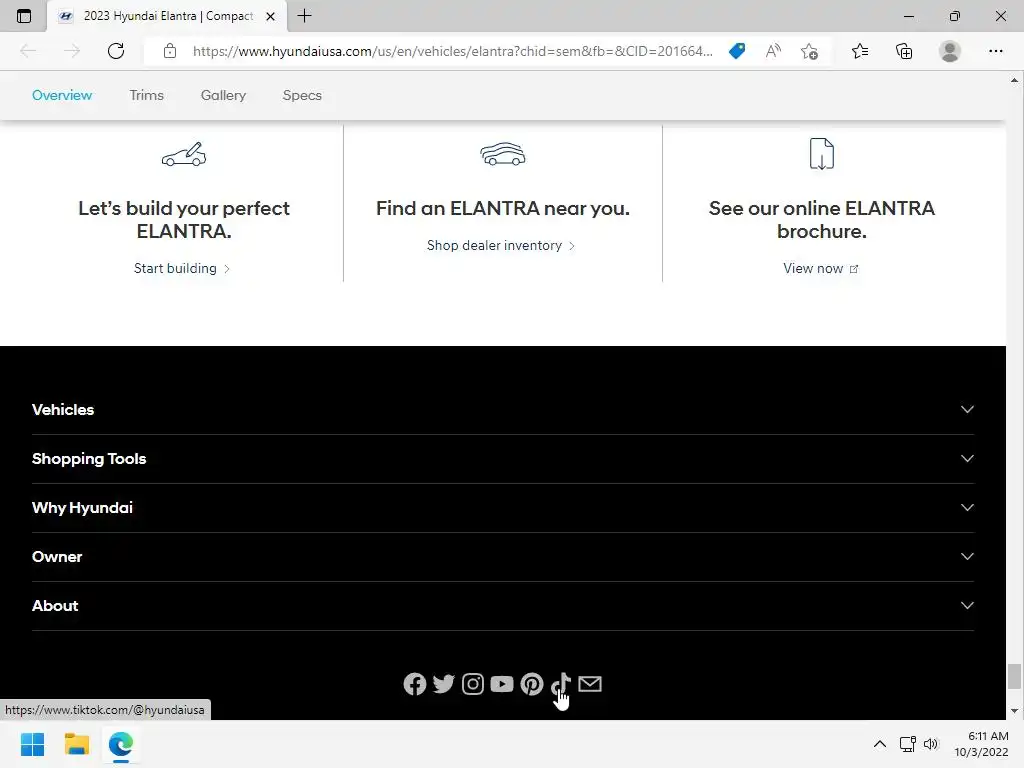Open Hyundai's Pinterest icon in footer

532,684
